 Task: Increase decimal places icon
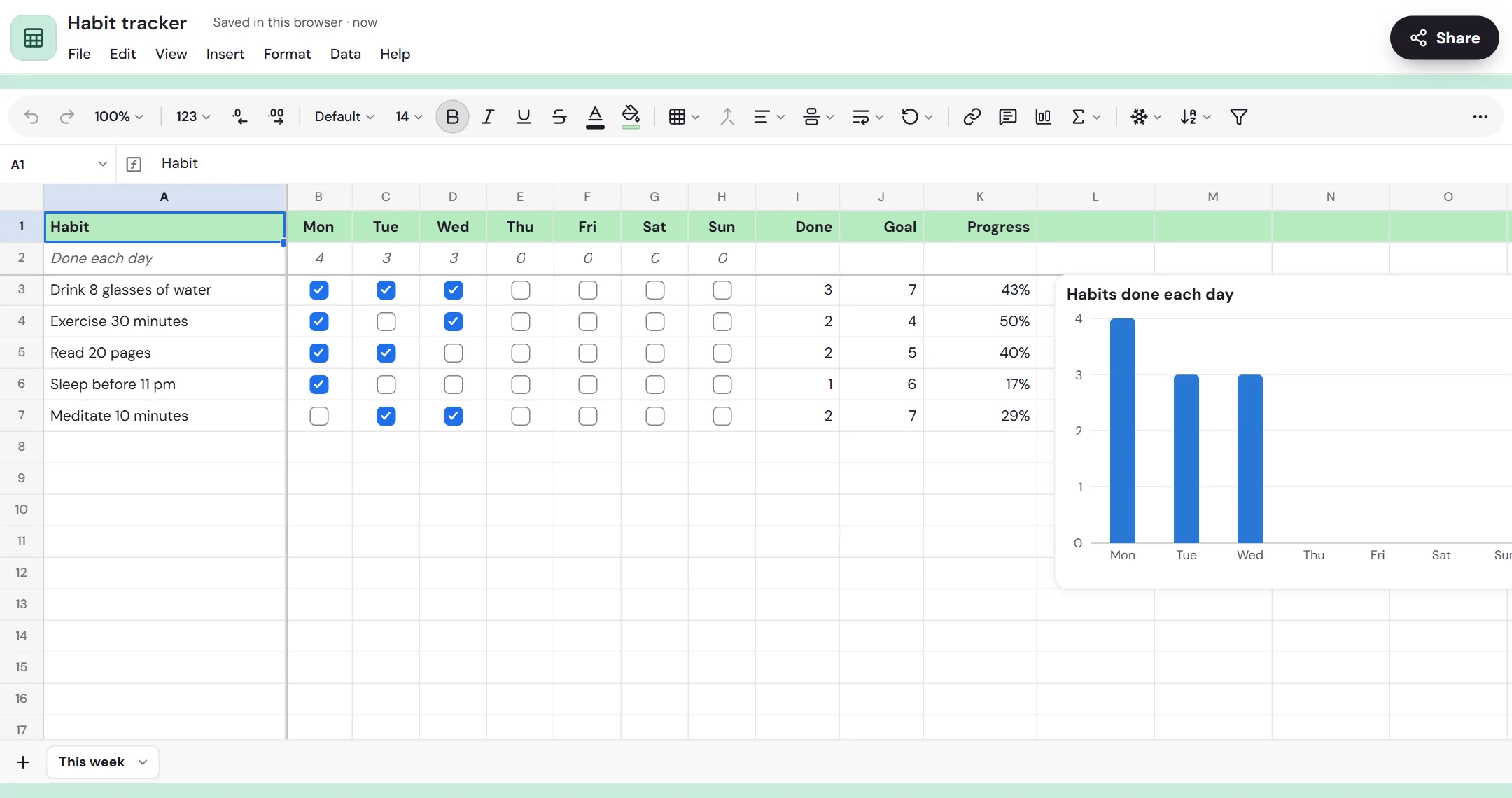[x=276, y=117]
